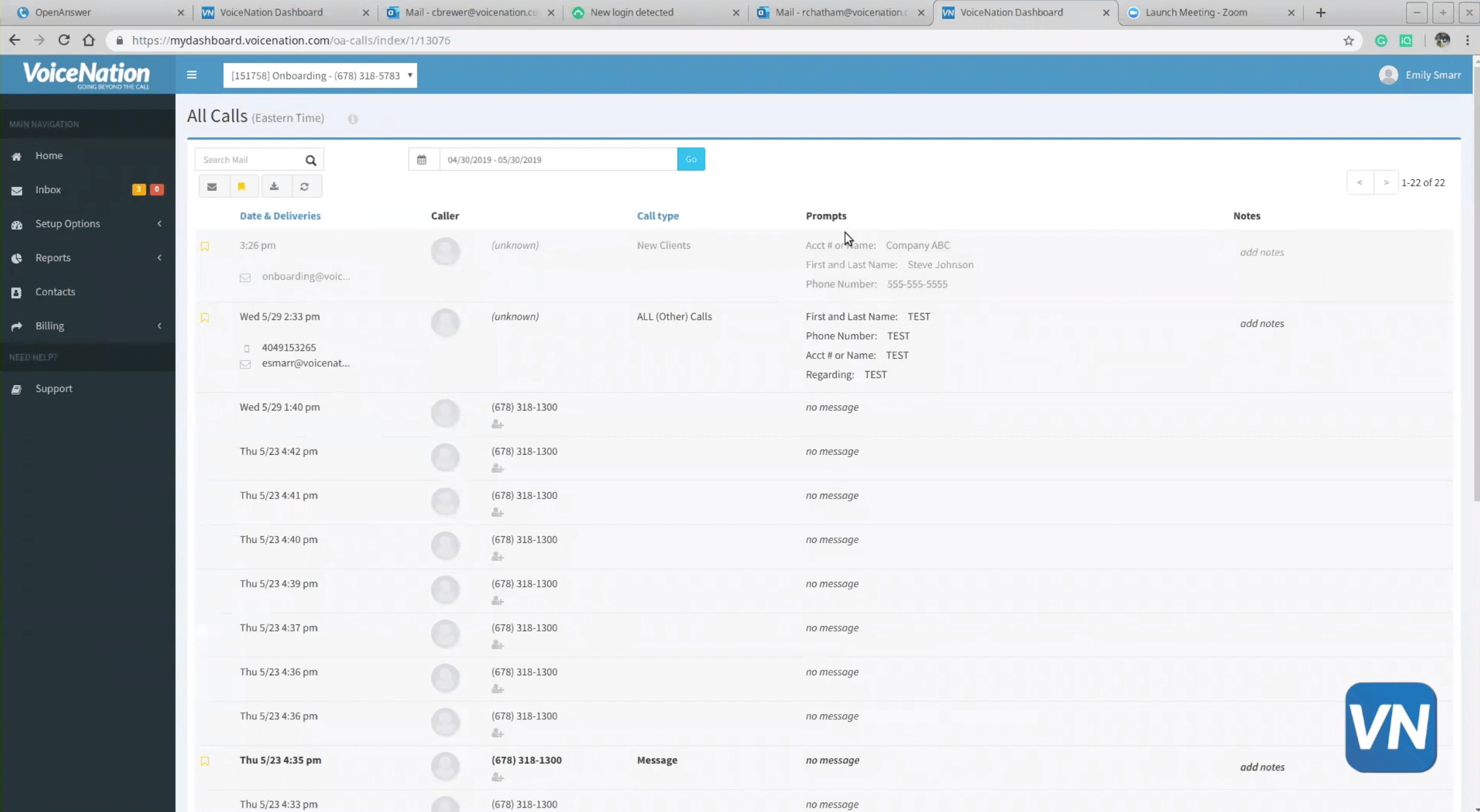Click the orange Inbox count badge
The height and width of the screenshot is (812, 1480).
(139, 189)
